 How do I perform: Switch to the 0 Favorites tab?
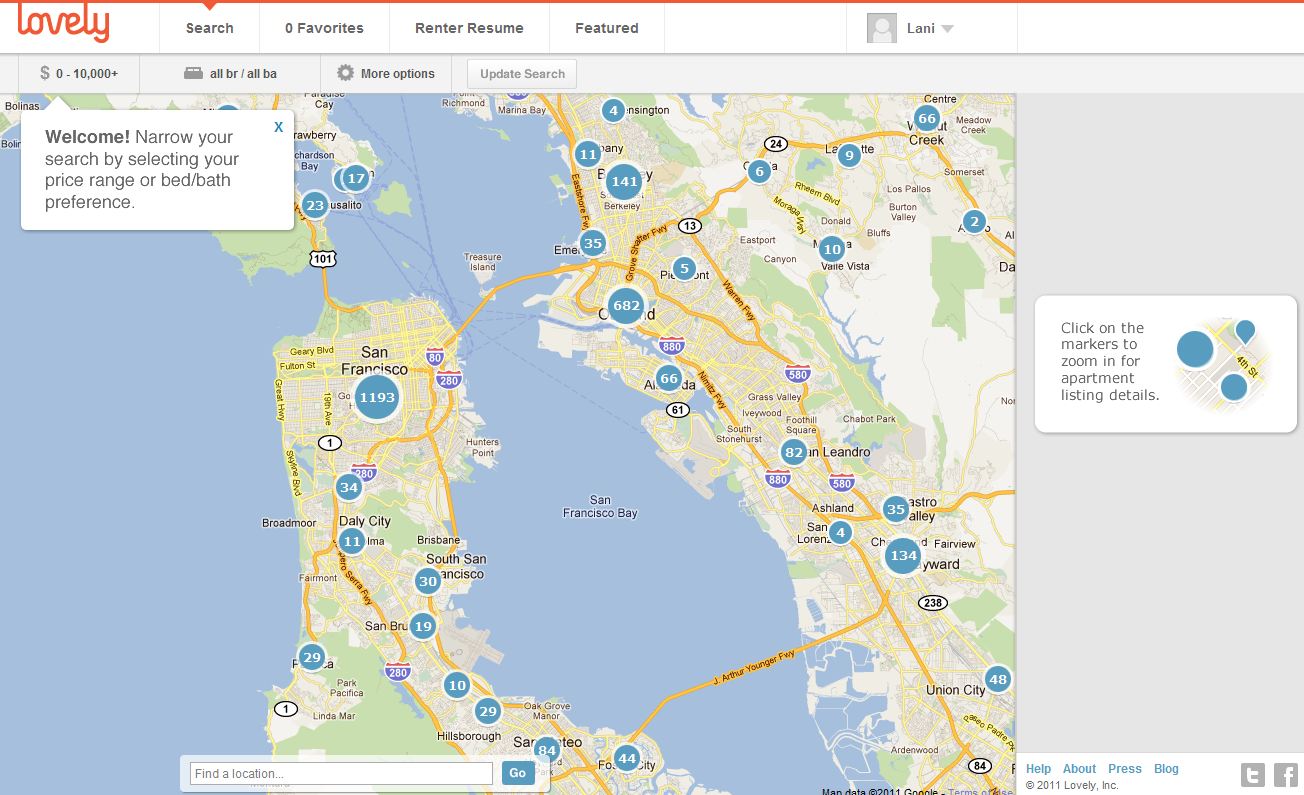tap(324, 28)
